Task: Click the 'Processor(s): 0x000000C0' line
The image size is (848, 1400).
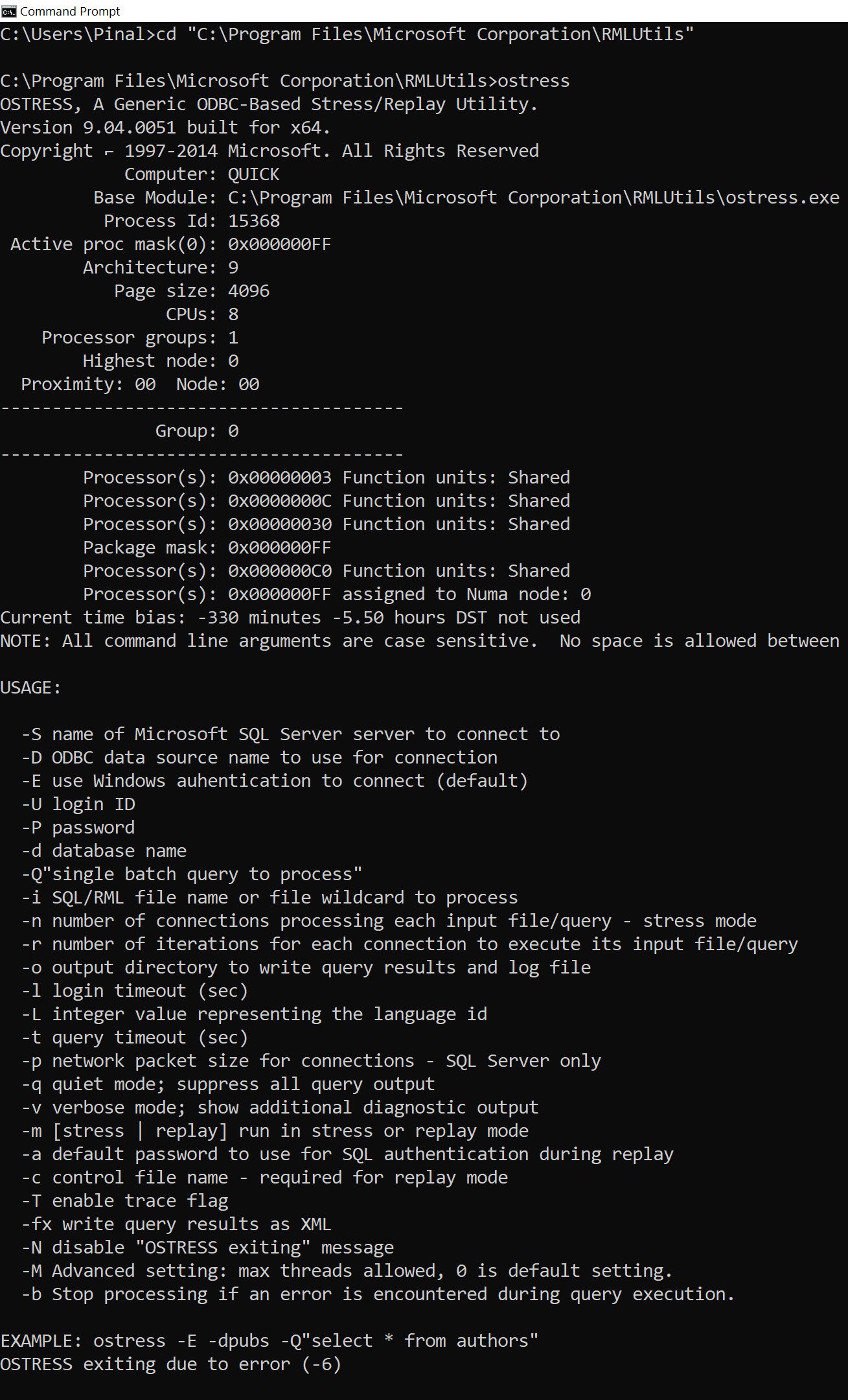Action: tap(327, 571)
